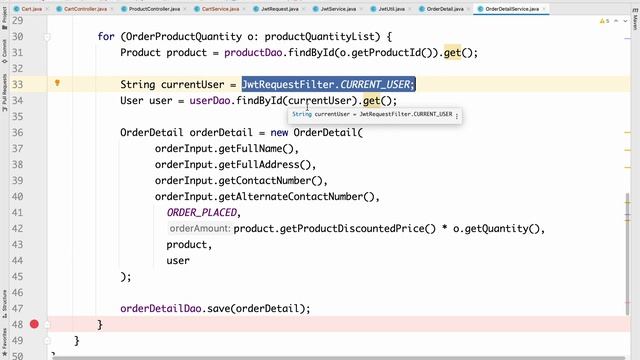The image size is (640, 360).
Task: Open the JwtUtil.java tab
Action: 391,9
